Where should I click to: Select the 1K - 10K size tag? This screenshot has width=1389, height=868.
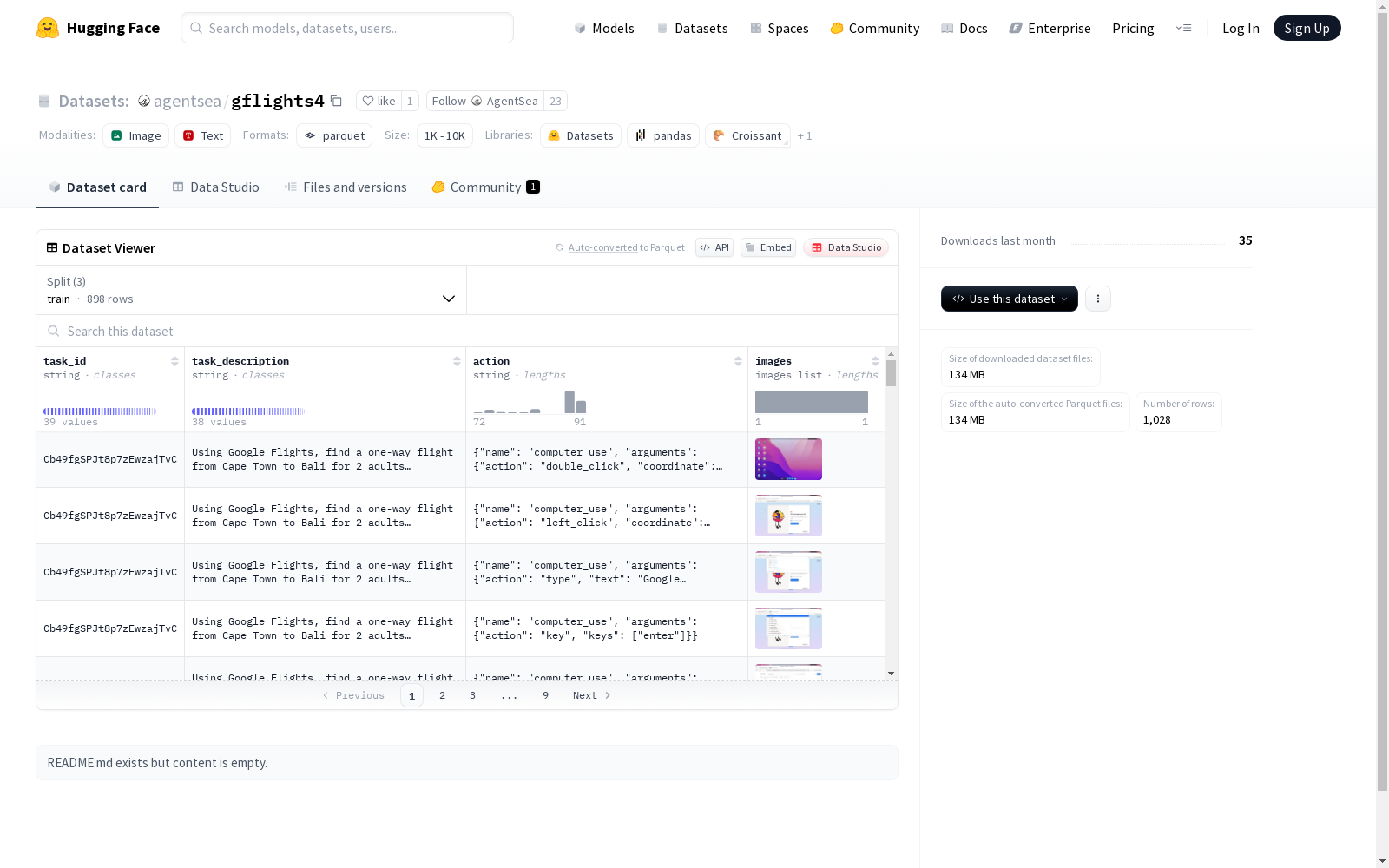pyautogui.click(x=444, y=135)
